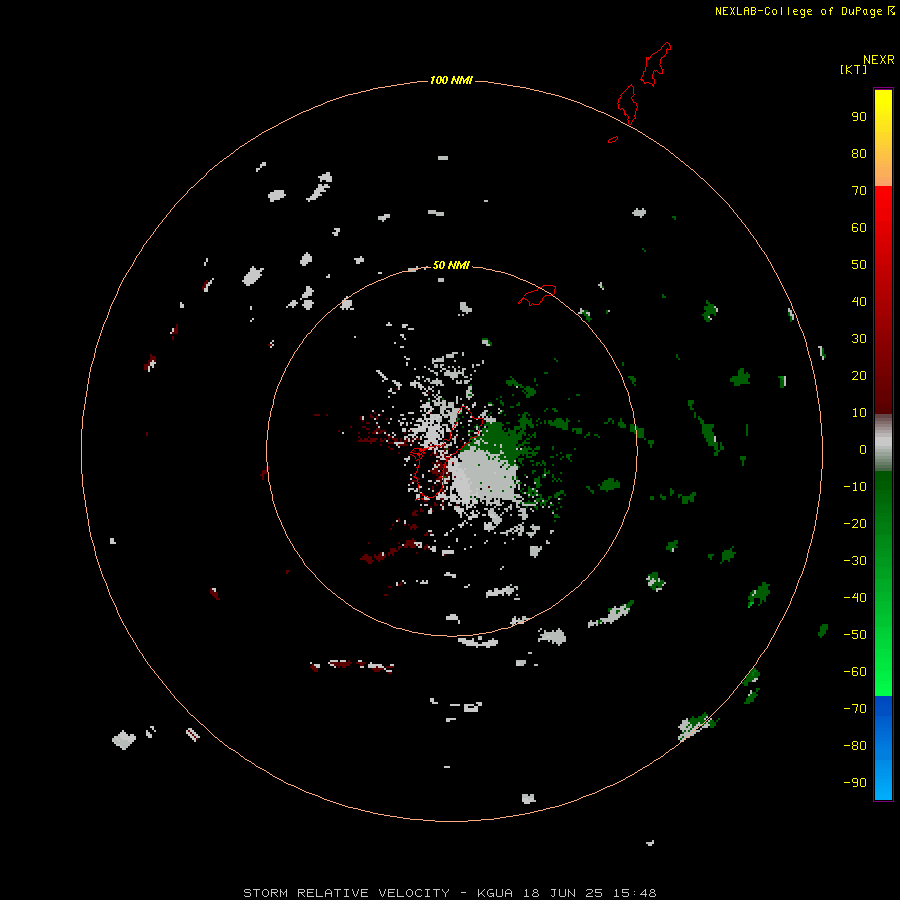Click the -60 knot scale label

point(855,672)
